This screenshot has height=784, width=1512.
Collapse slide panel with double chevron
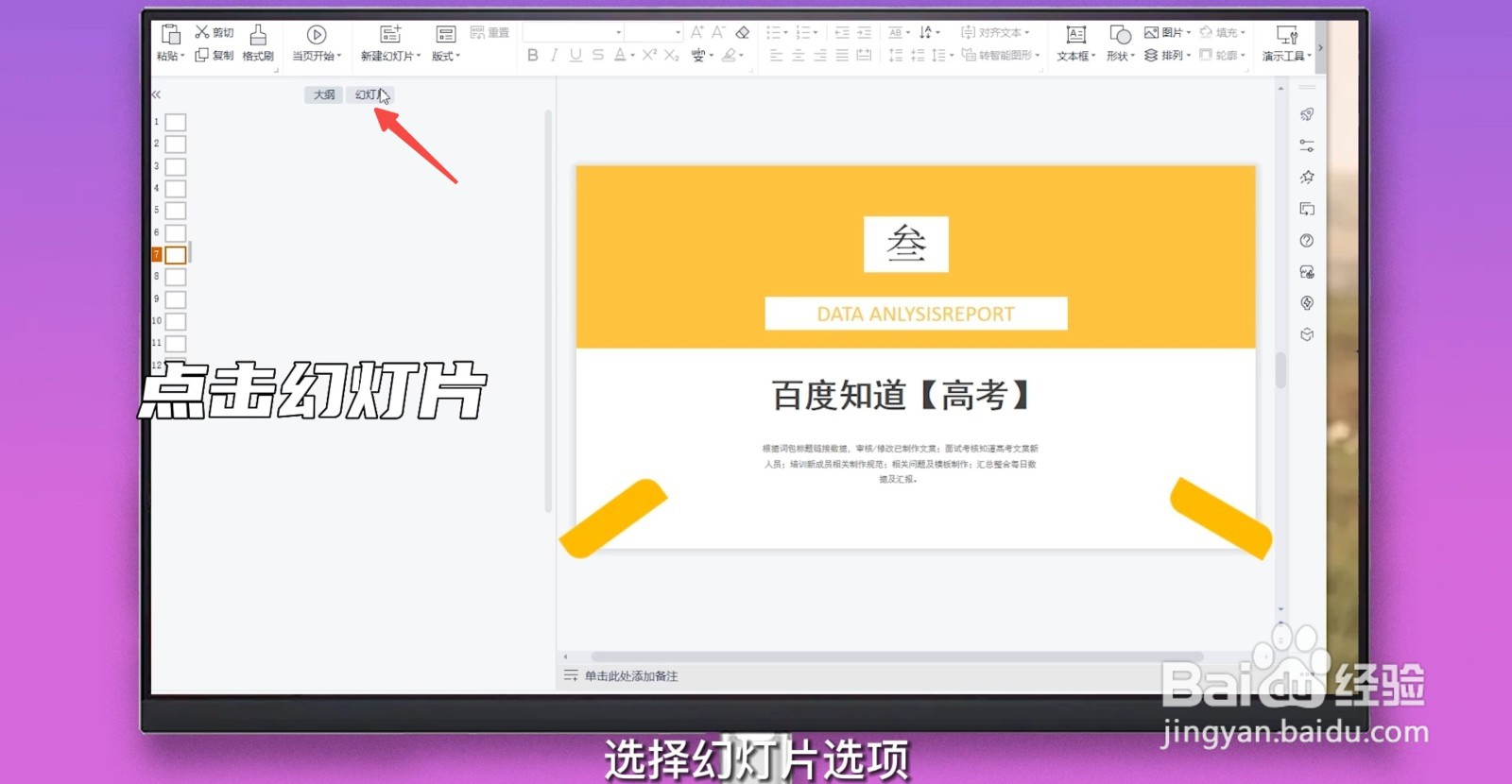[157, 94]
